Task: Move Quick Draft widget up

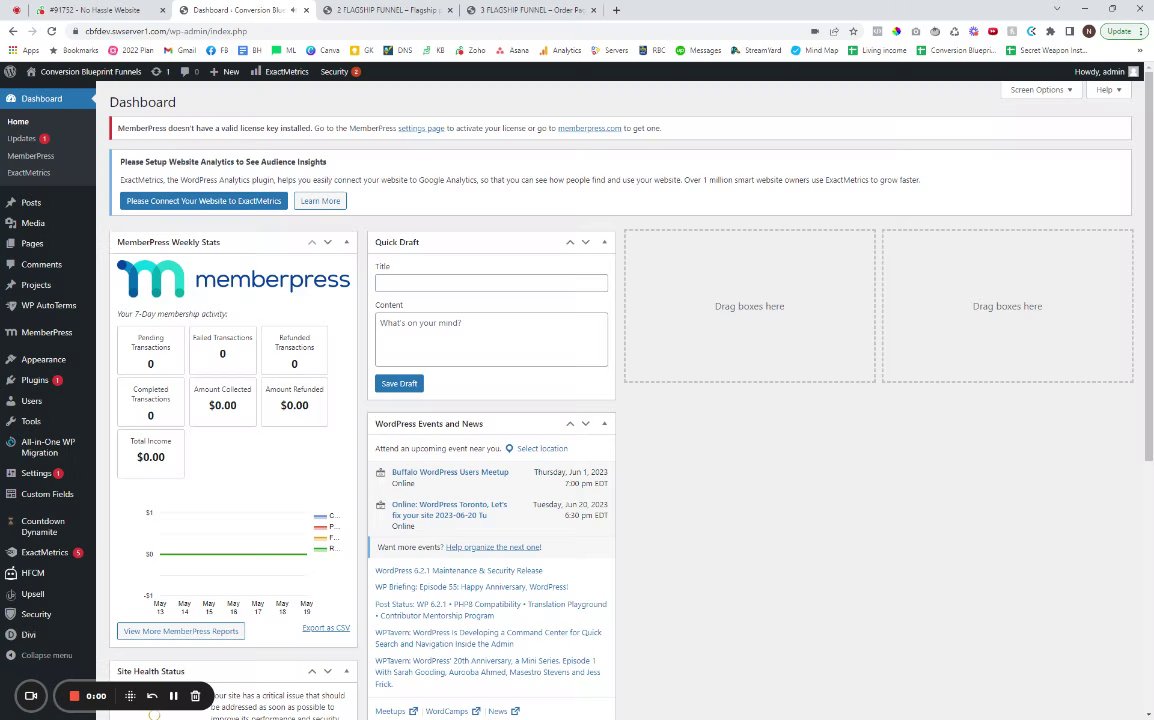Action: click(570, 242)
